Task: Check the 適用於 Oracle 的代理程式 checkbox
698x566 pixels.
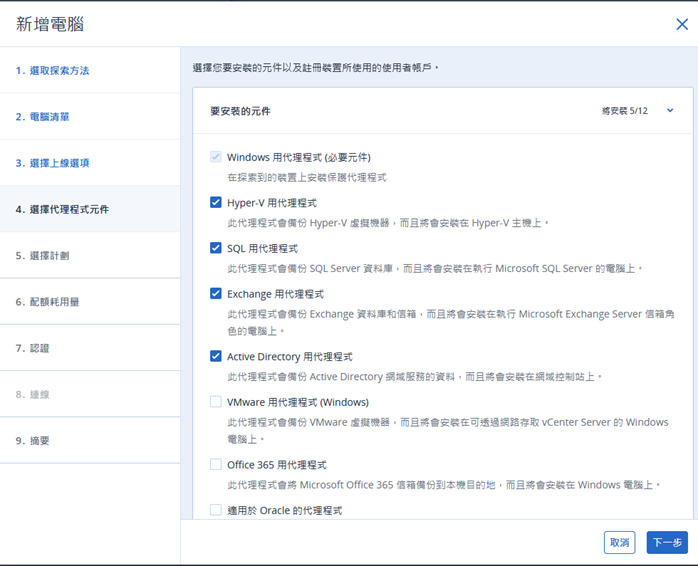Action: [215, 510]
